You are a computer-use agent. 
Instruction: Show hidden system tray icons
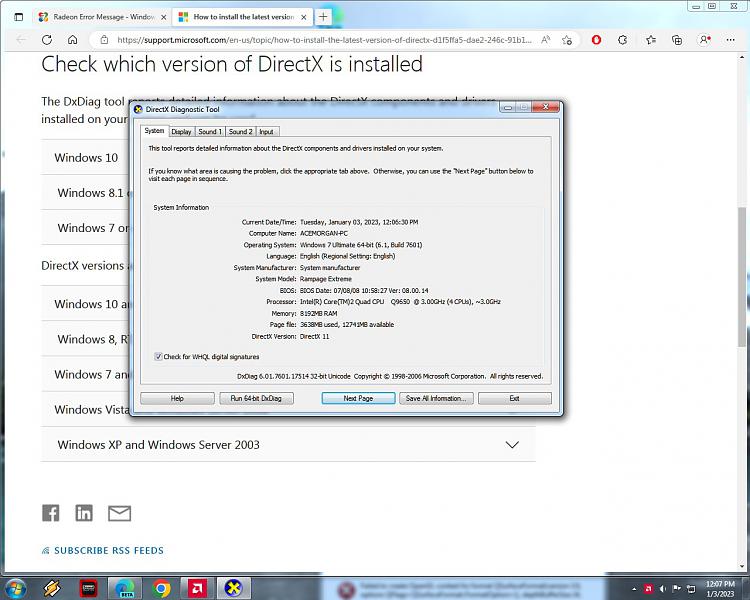pos(634,589)
